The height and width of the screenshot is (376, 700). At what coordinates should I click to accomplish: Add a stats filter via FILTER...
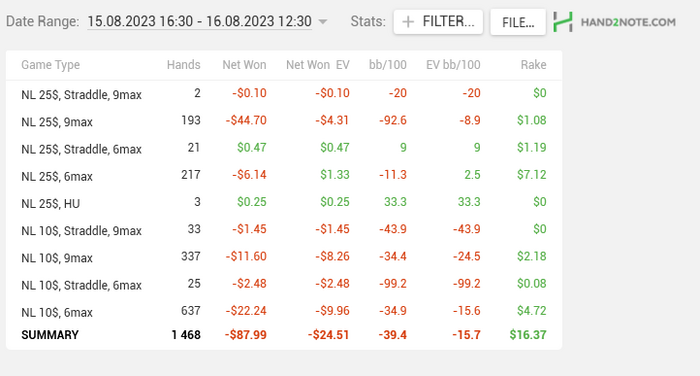[x=438, y=22]
